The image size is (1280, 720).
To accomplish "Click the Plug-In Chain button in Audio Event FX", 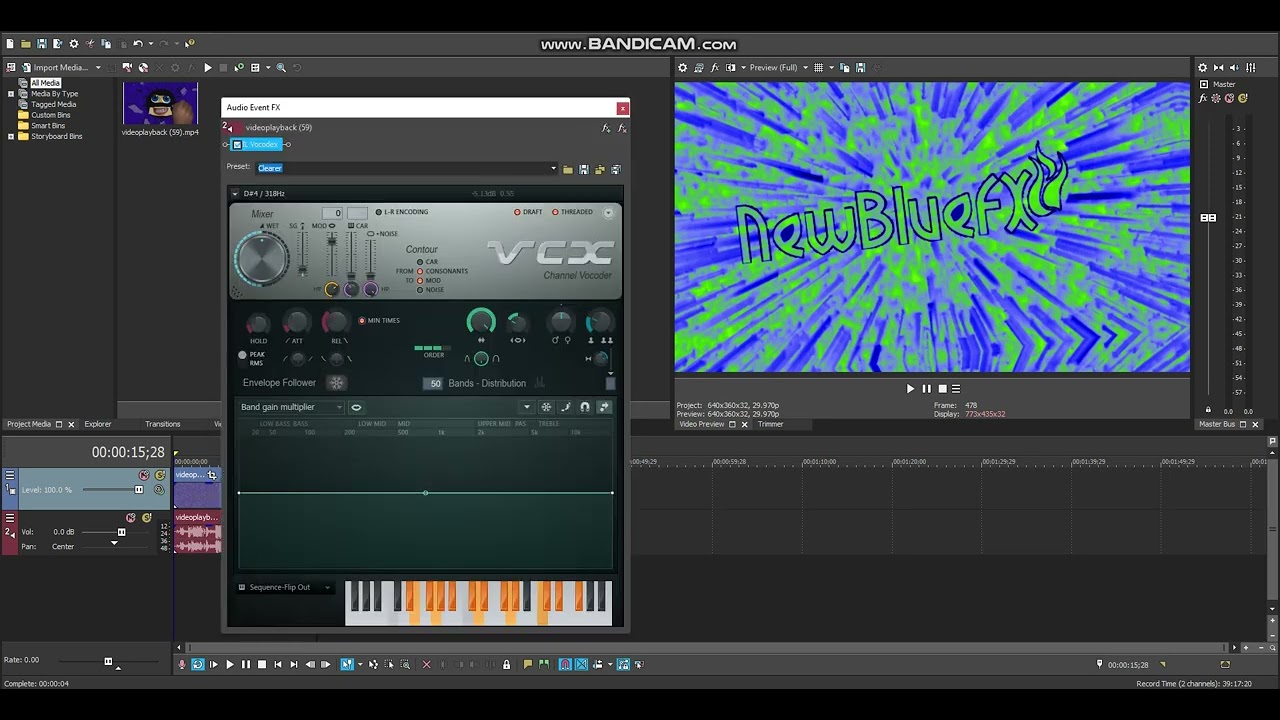I will click(x=606, y=128).
